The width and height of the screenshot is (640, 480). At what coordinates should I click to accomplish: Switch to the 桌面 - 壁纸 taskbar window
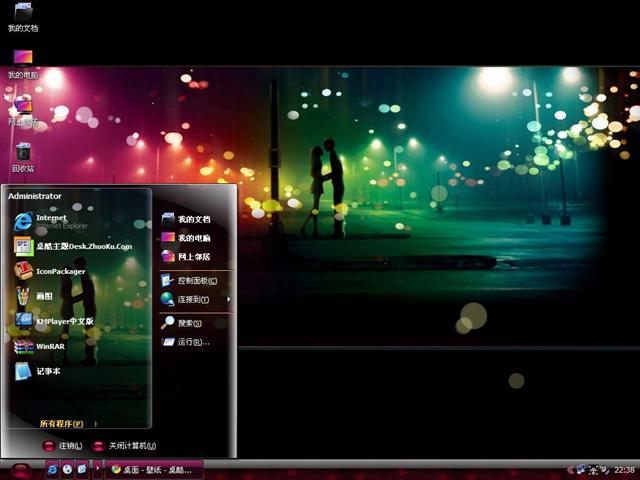(x=155, y=469)
